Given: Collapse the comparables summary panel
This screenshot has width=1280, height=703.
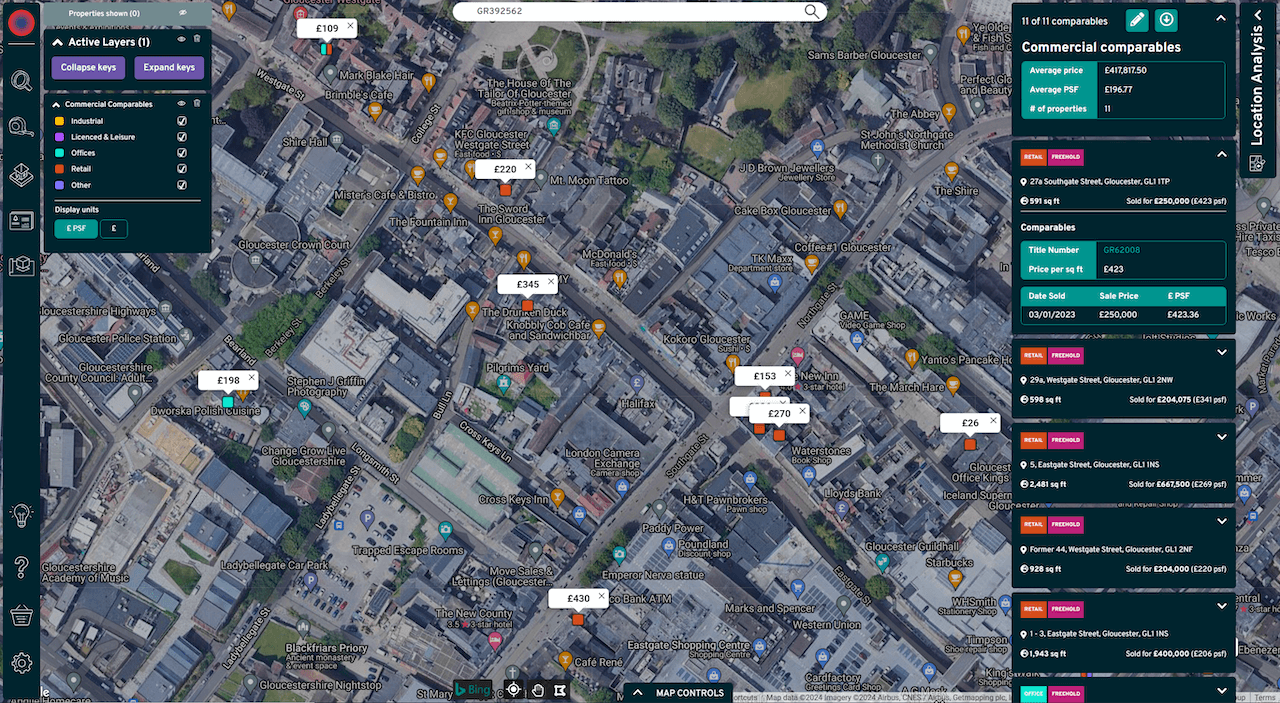Looking at the screenshot, I should pyautogui.click(x=1221, y=19).
